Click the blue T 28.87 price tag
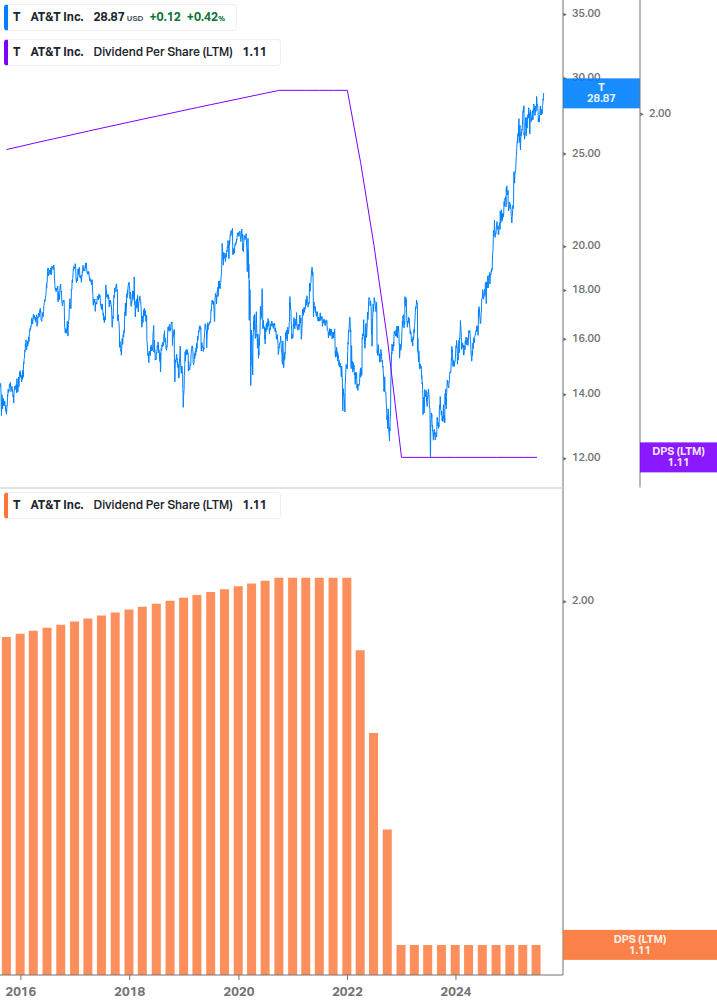This screenshot has width=717, height=1005. pos(601,93)
